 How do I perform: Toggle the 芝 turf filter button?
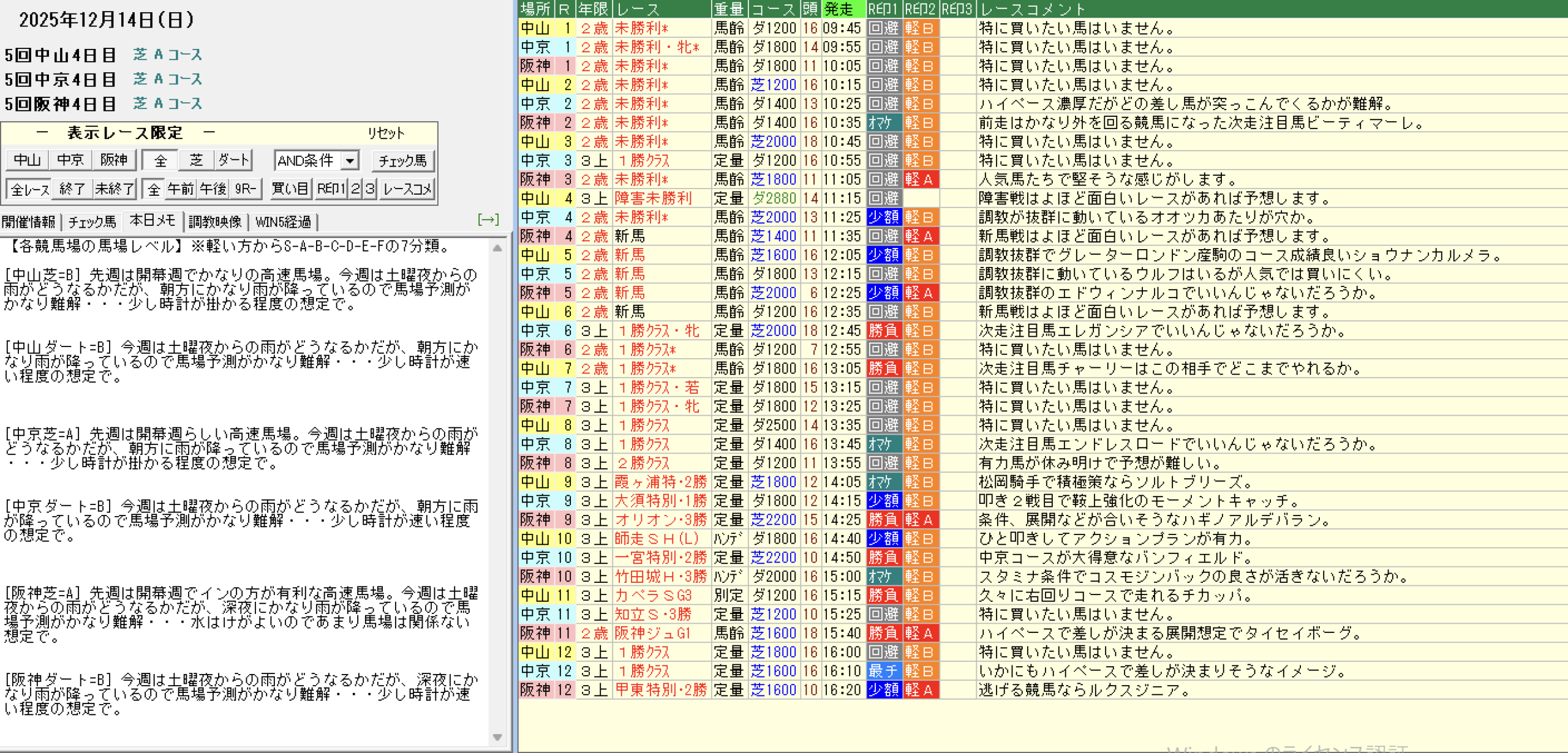(x=196, y=160)
